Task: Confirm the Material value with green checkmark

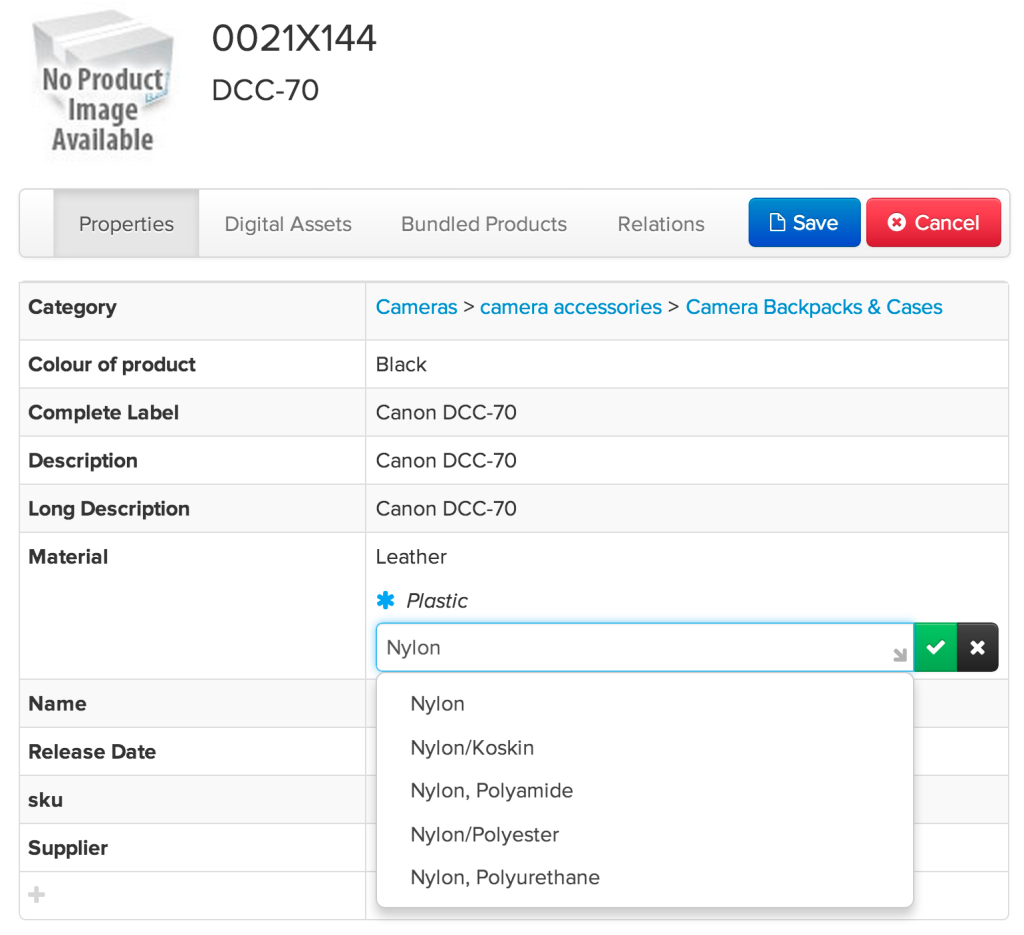Action: [x=935, y=647]
